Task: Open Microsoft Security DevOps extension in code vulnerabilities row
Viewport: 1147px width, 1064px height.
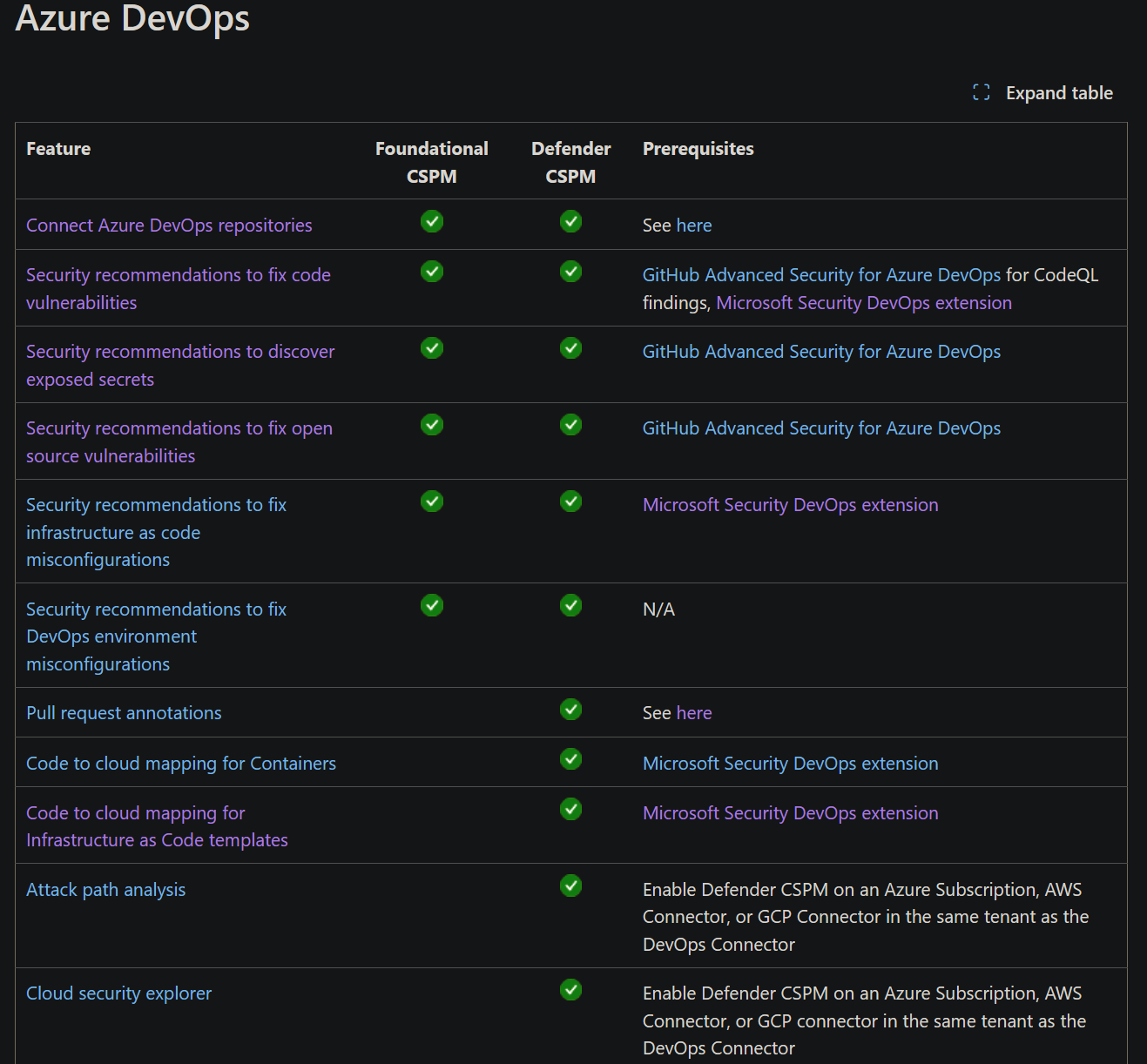Action: tap(864, 303)
